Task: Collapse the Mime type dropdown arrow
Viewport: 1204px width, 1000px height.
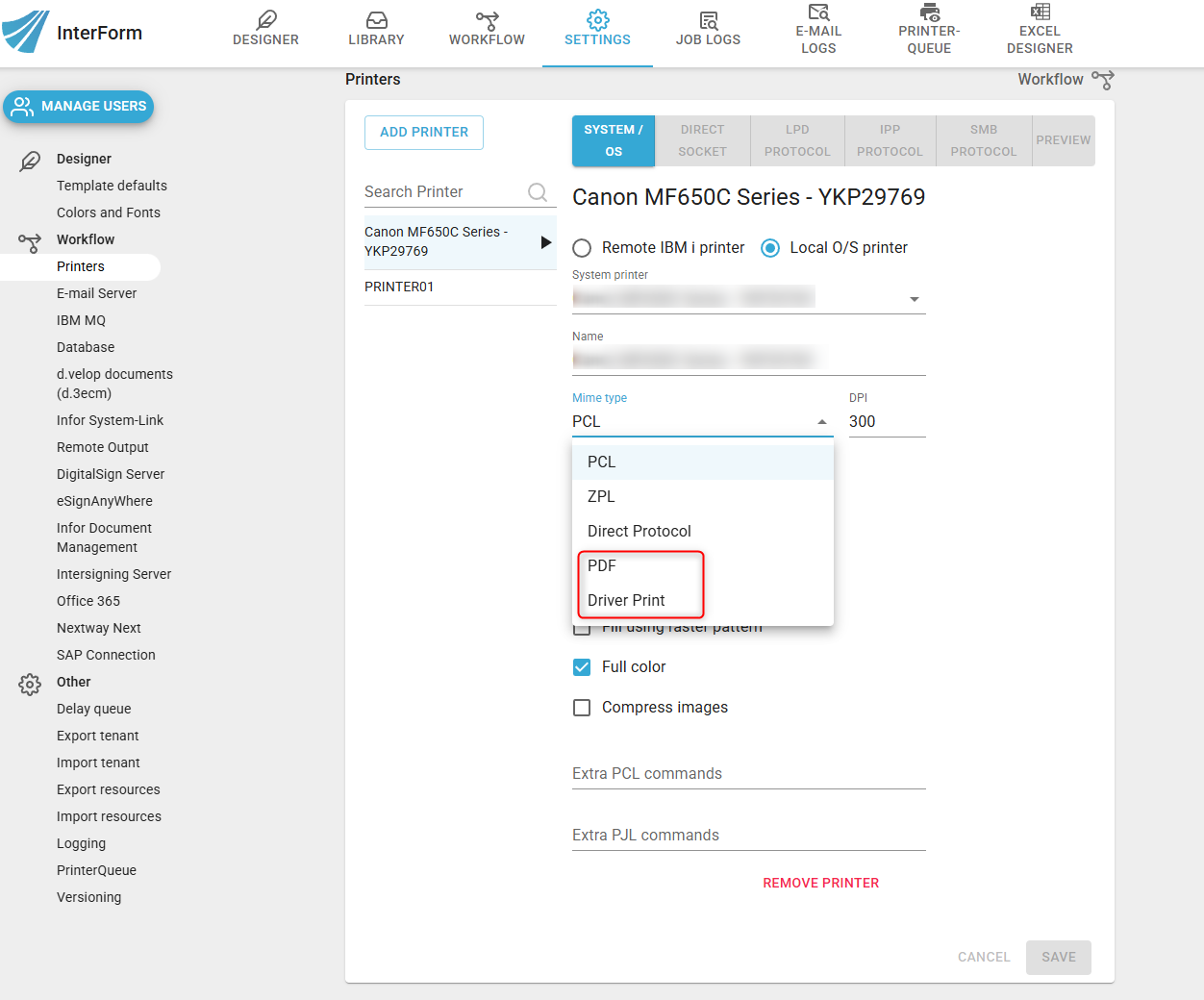Action: 822,422
